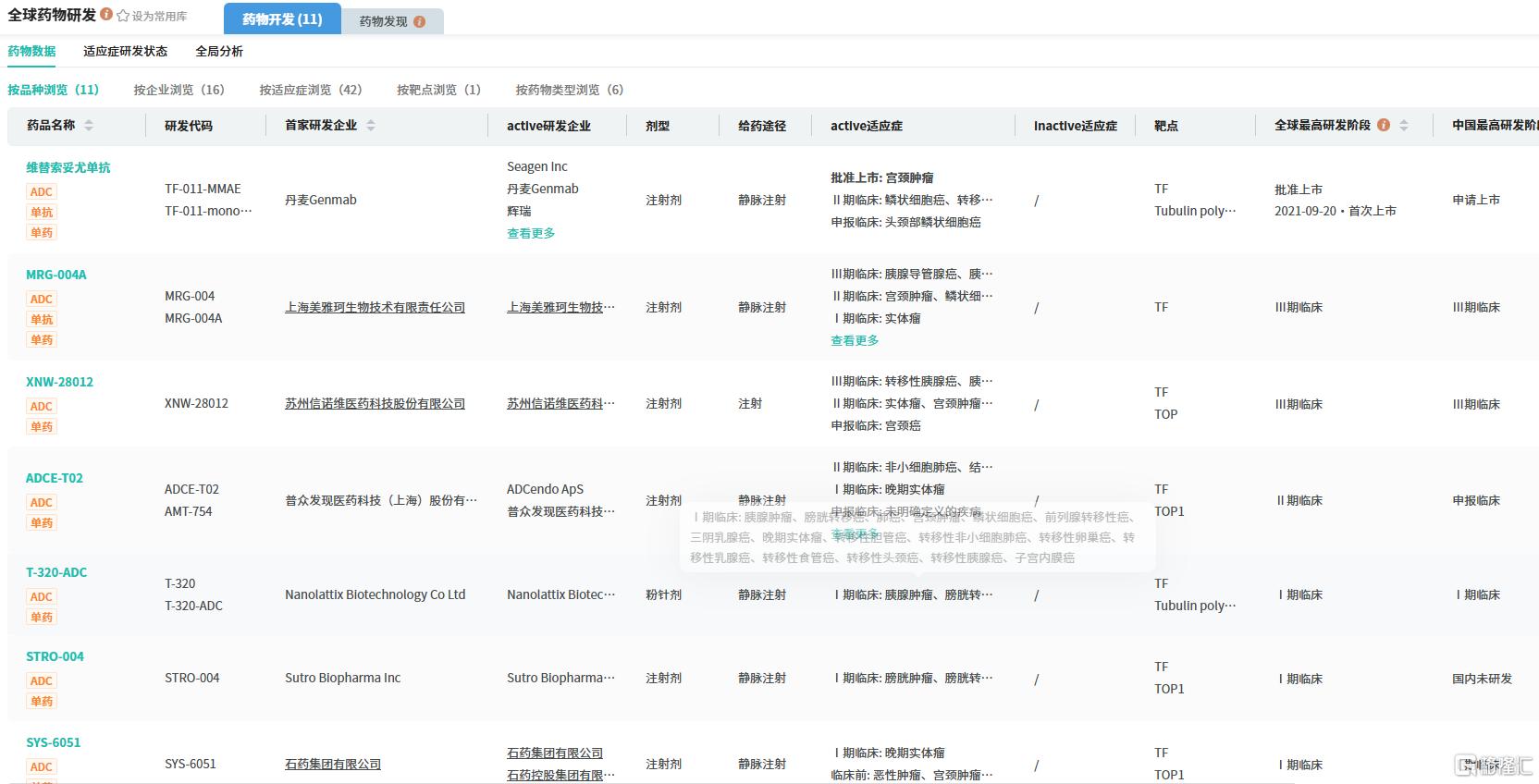Click the 丹麦Genmab first developer cell
1539x784 pixels.
coord(321,200)
